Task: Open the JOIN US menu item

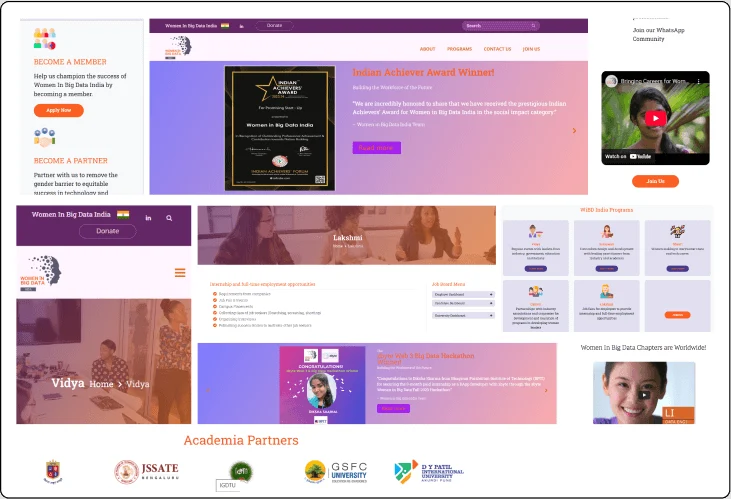Action: [531, 49]
